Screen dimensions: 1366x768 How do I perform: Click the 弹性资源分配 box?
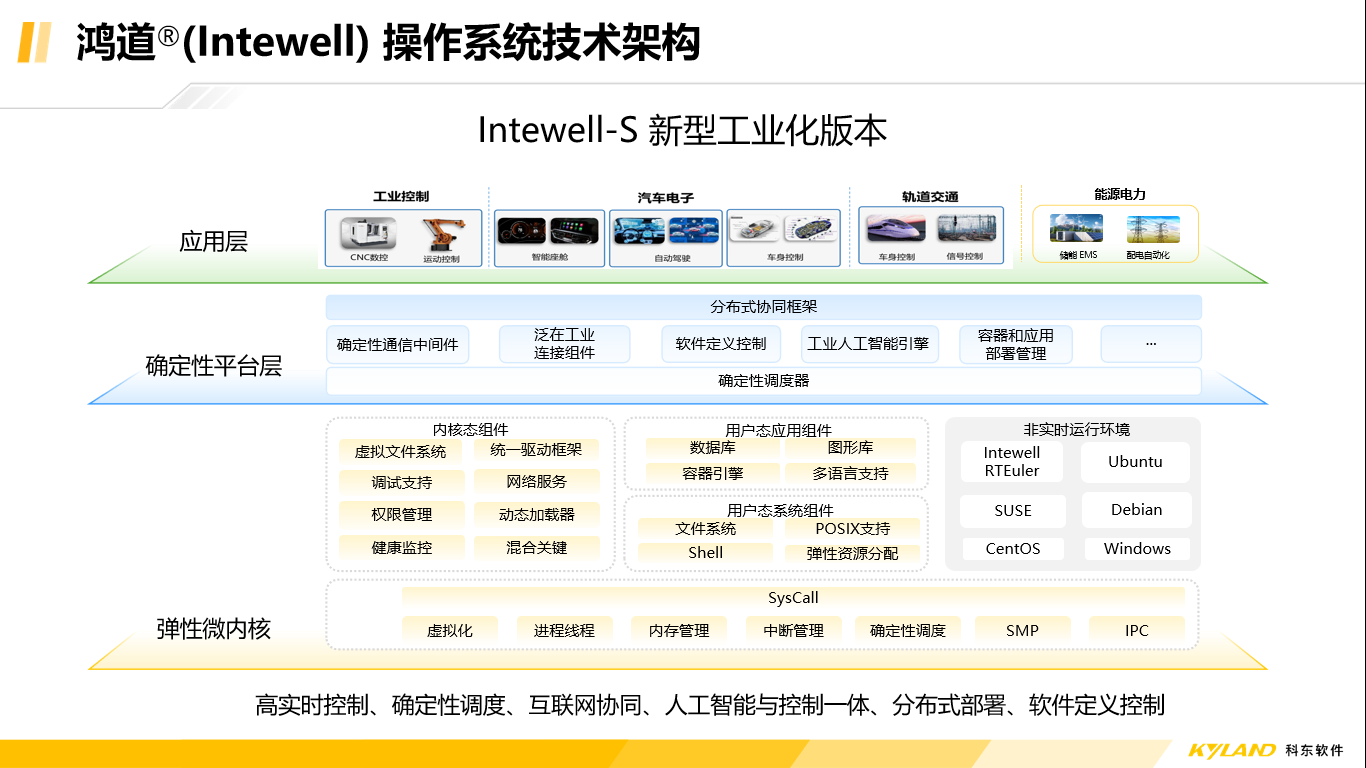[x=852, y=553]
